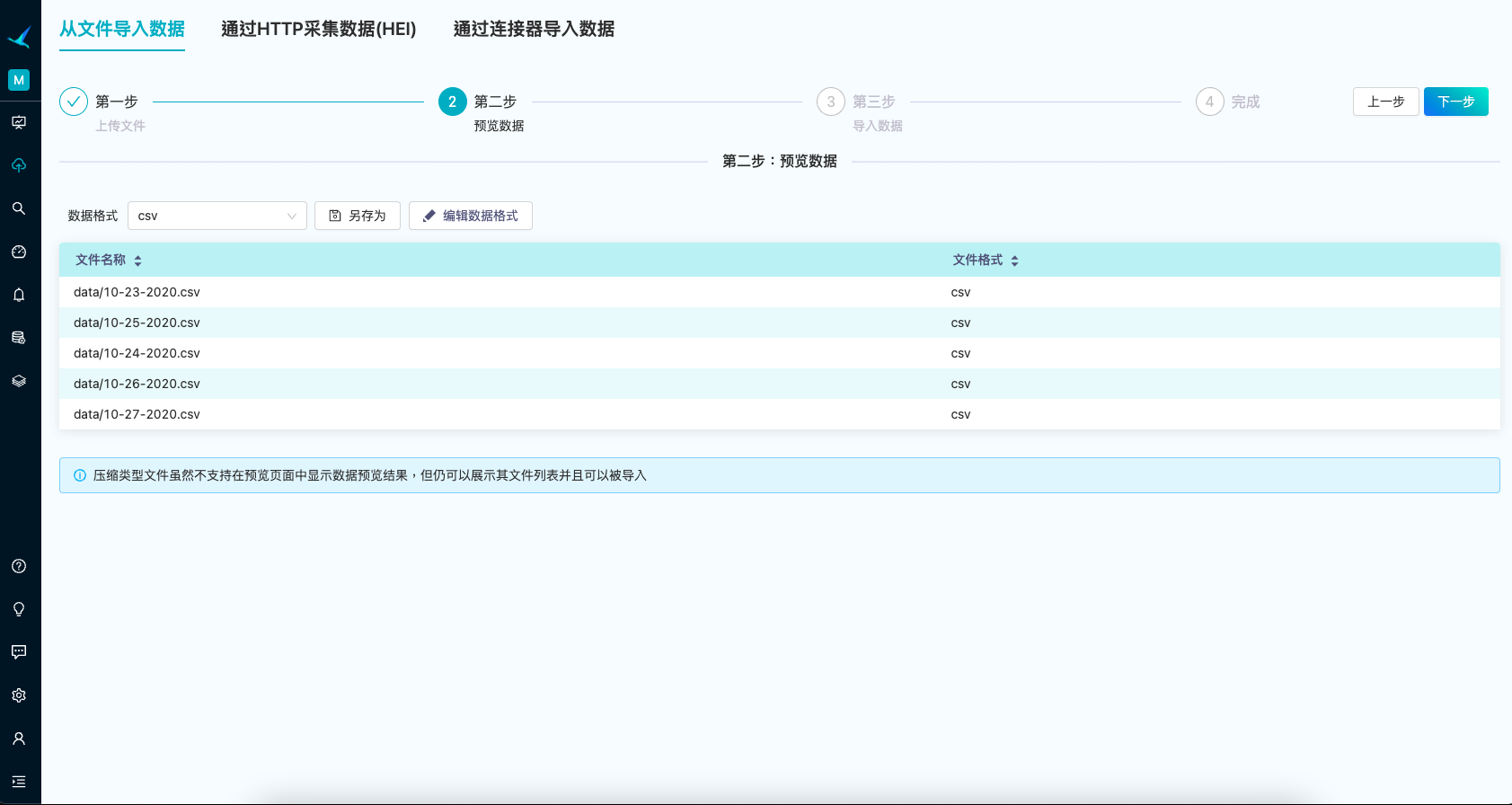Sort by 文件格式 column arrows
Image resolution: width=1512 pixels, height=805 pixels.
click(1014, 261)
